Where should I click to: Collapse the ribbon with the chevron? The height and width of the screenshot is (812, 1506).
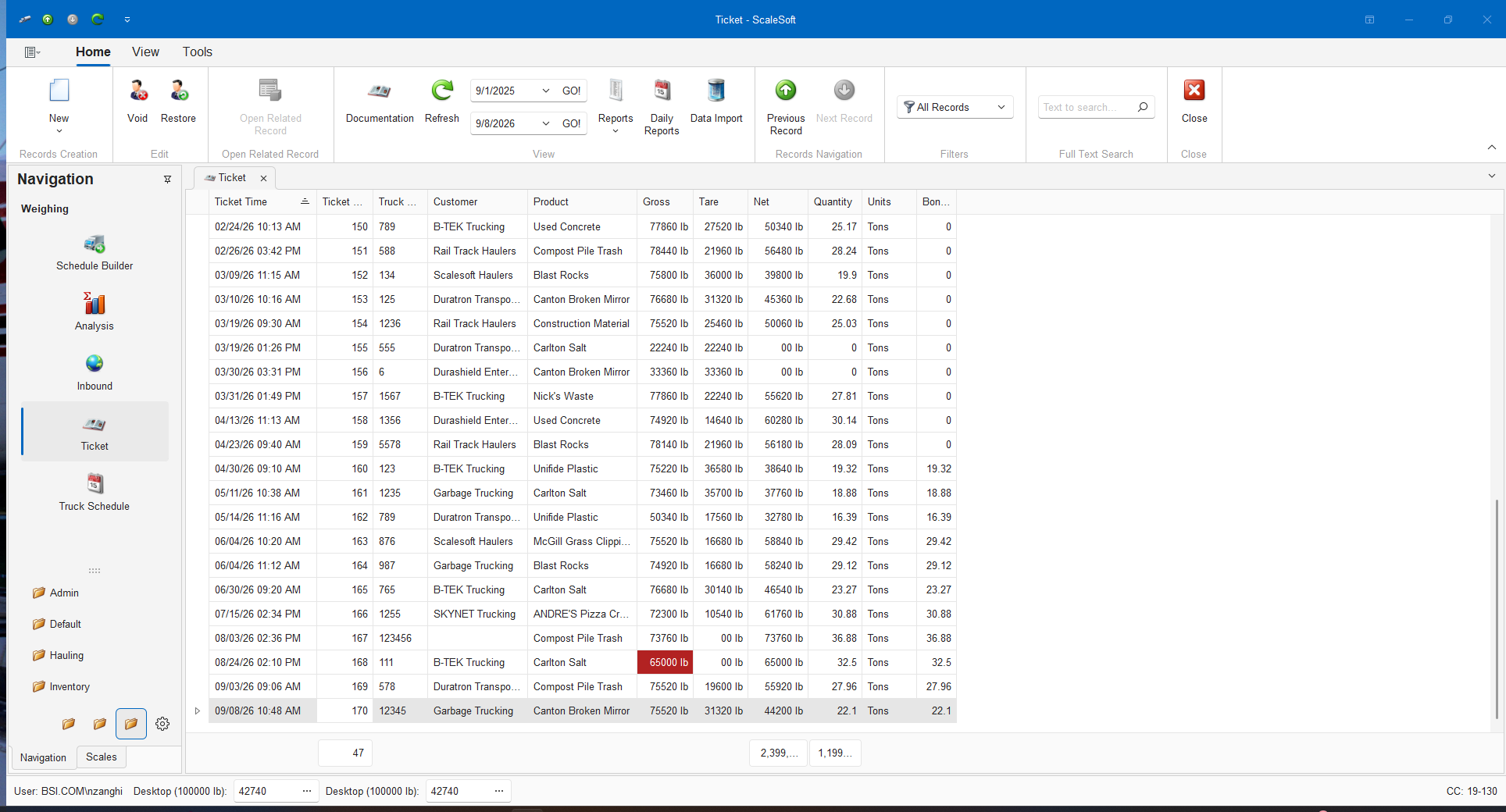coord(1492,147)
